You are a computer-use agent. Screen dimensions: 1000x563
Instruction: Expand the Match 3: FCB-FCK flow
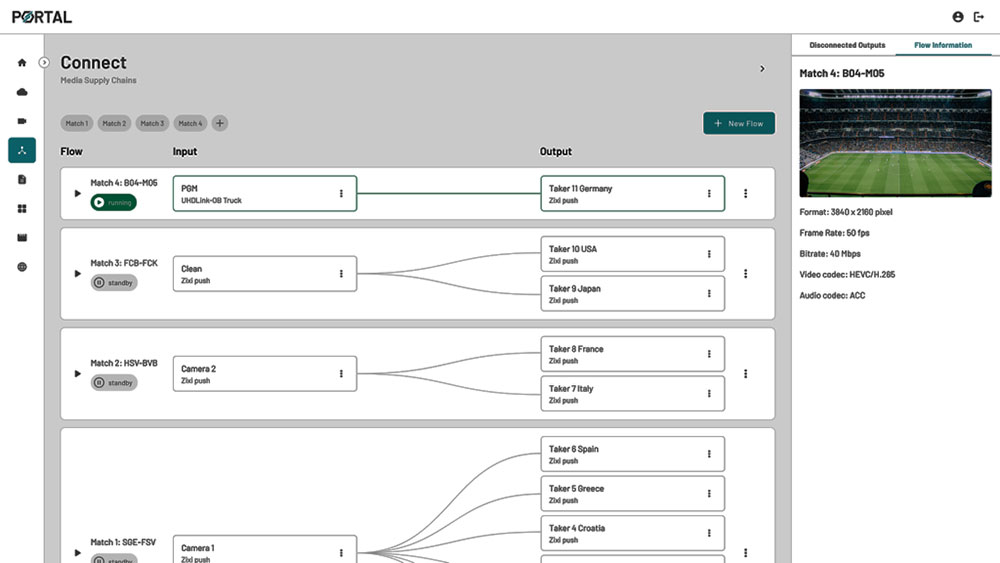(78, 274)
